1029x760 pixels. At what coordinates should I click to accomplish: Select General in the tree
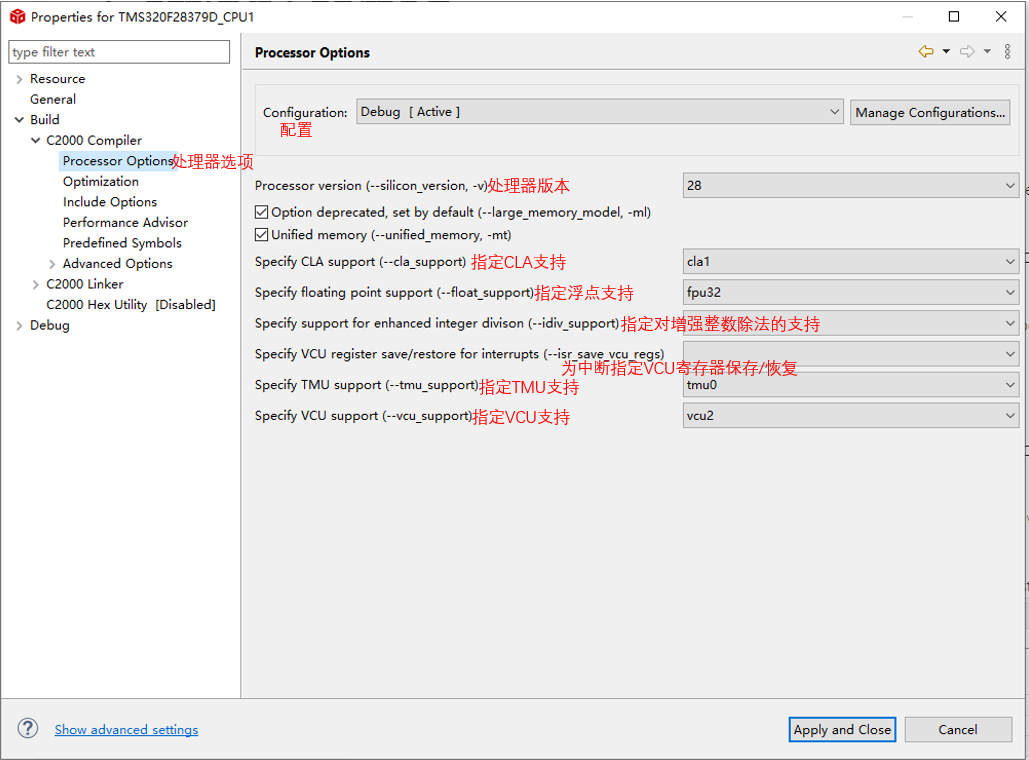[52, 99]
